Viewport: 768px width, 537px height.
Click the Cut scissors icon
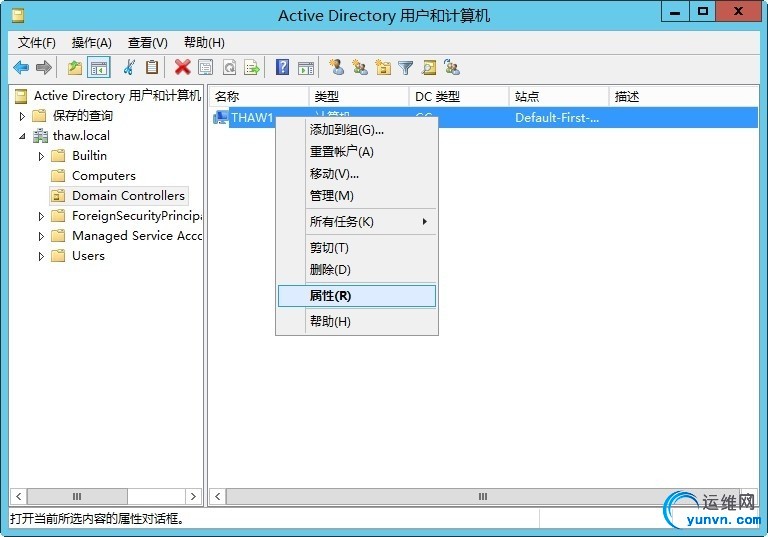coord(129,67)
